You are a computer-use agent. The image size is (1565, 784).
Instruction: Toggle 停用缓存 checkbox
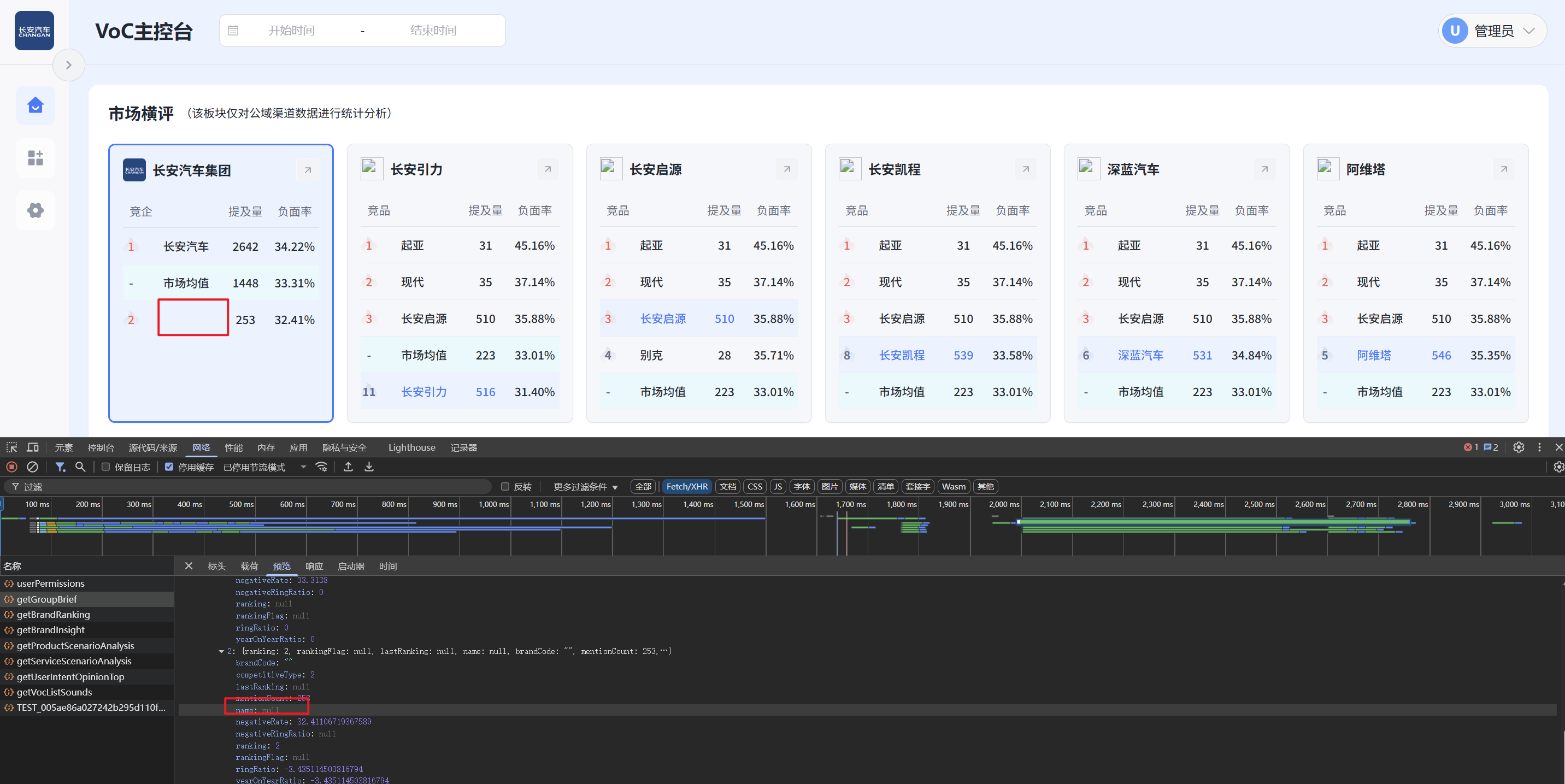169,467
